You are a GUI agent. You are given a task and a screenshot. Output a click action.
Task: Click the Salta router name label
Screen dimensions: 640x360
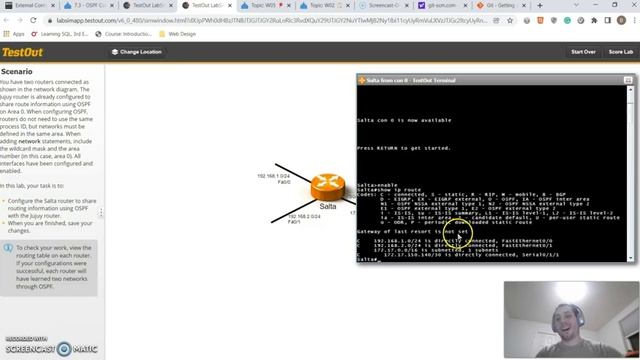coord(328,206)
